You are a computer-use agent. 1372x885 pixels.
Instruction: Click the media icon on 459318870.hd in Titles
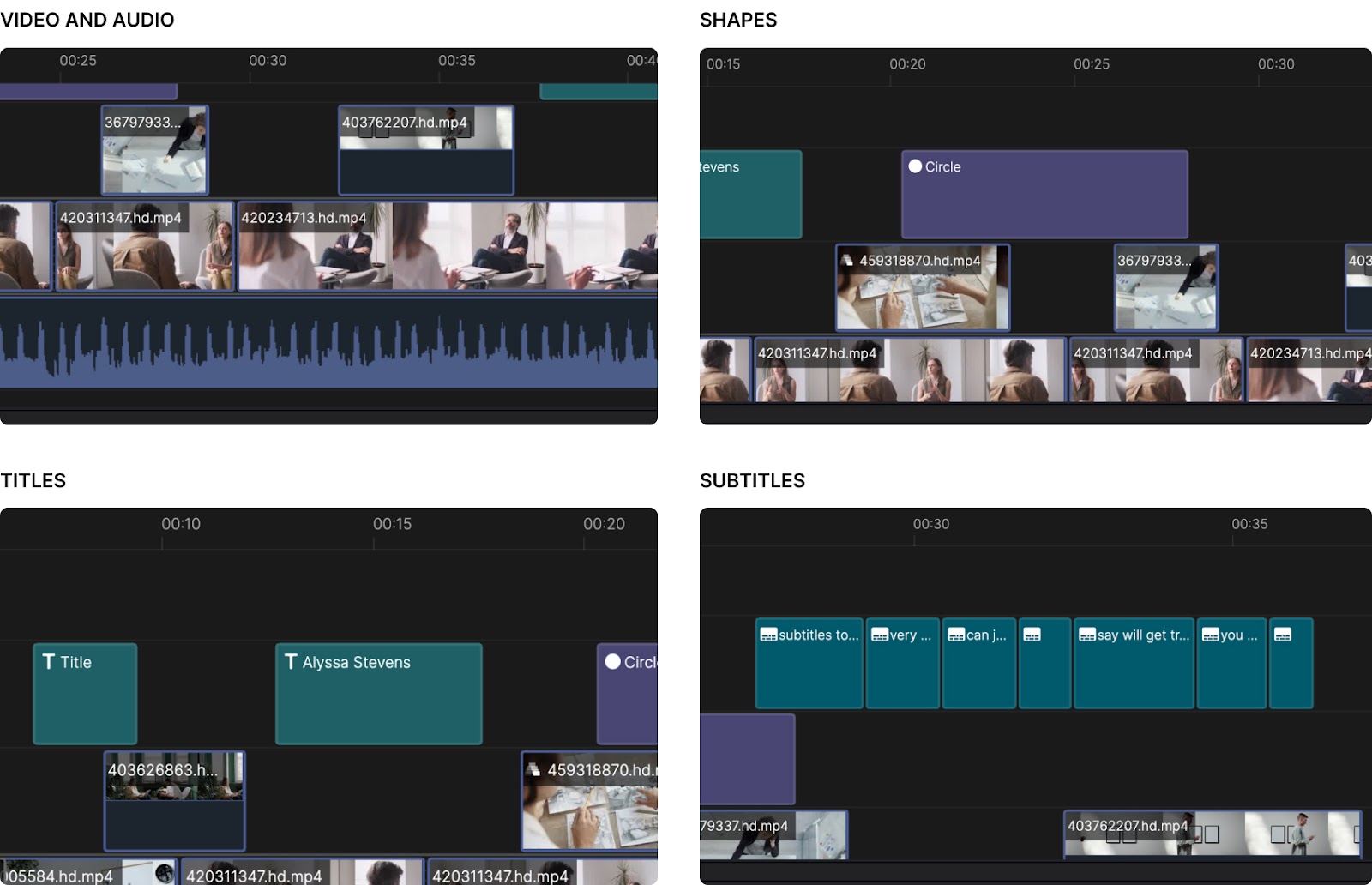(533, 770)
